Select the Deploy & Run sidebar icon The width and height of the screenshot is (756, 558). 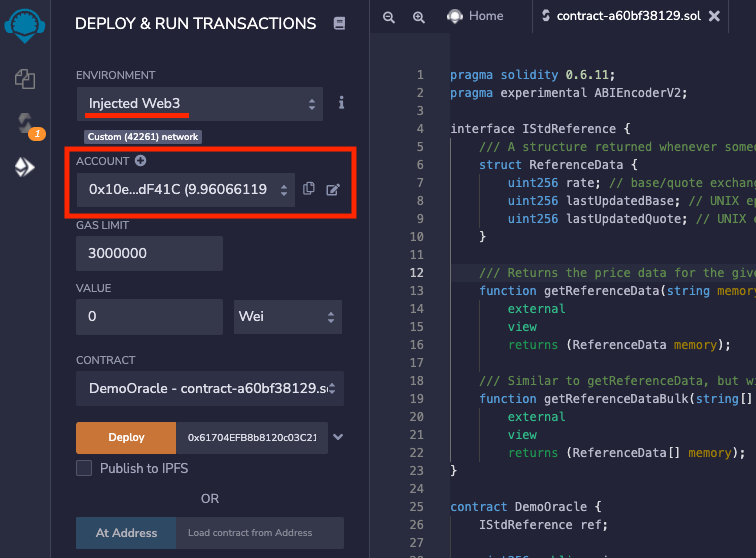point(25,167)
